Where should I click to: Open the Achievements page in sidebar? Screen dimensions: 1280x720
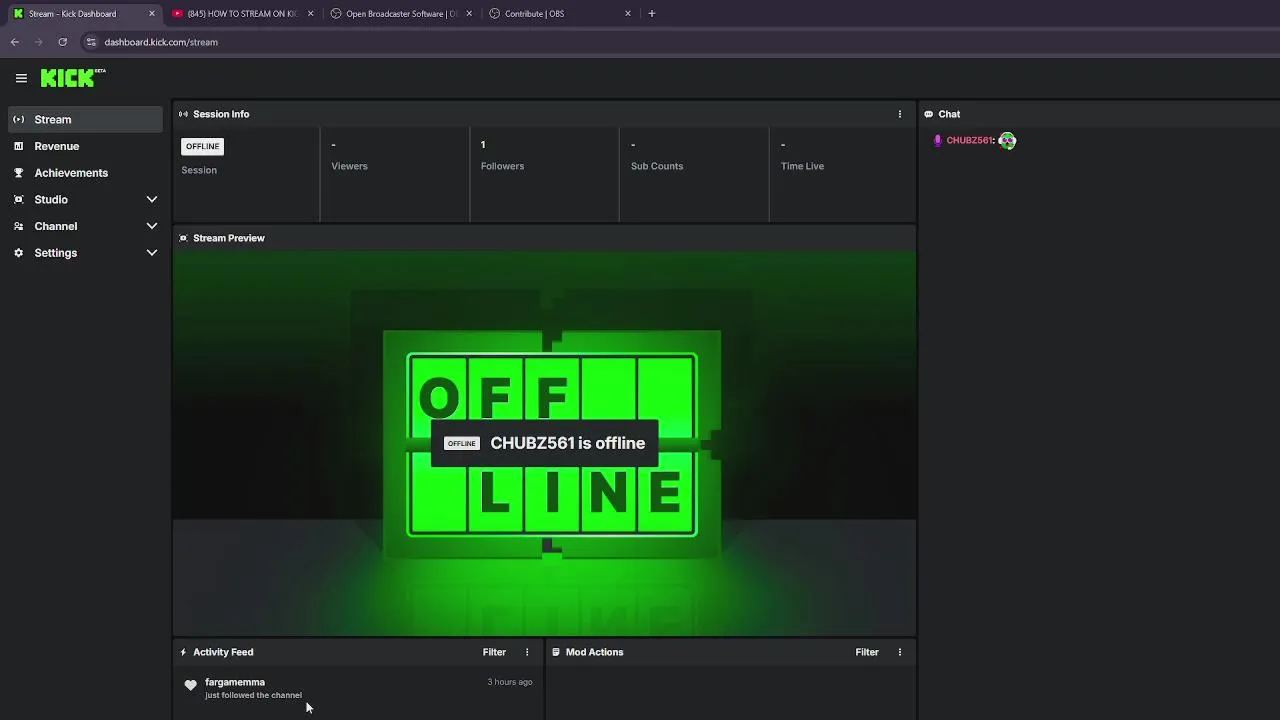(85, 173)
